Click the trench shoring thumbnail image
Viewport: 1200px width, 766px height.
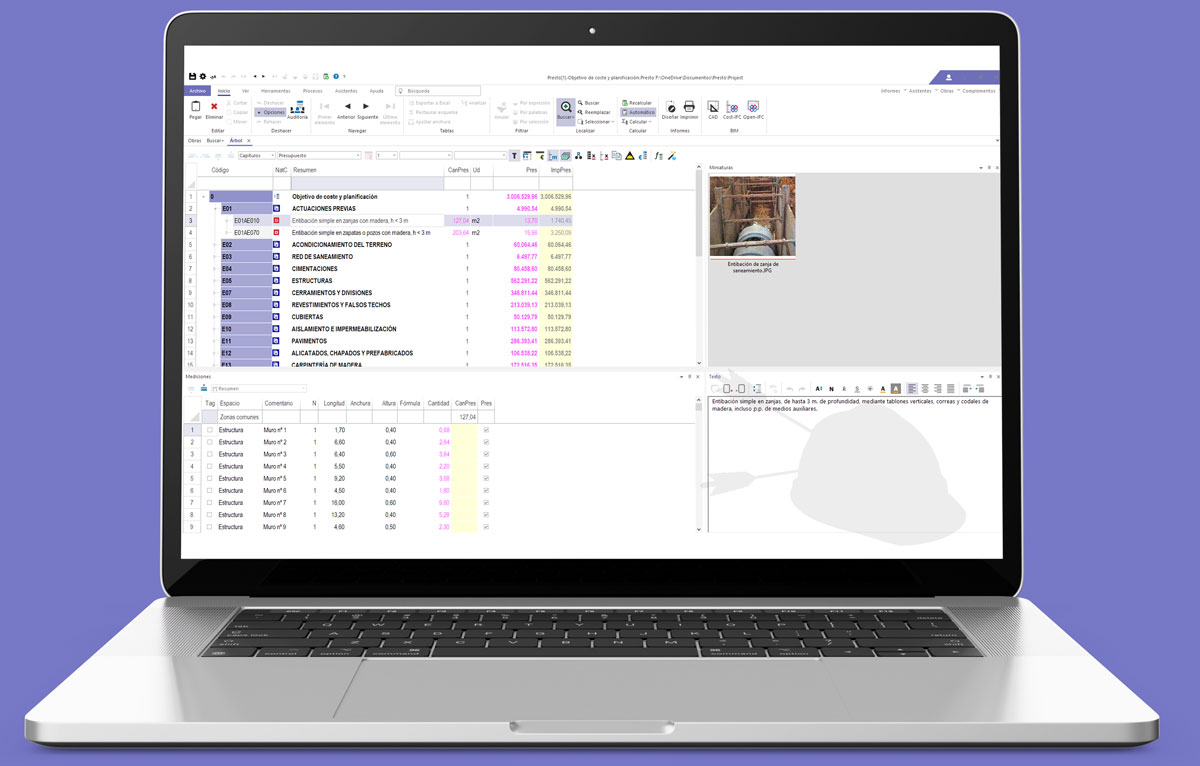click(752, 217)
